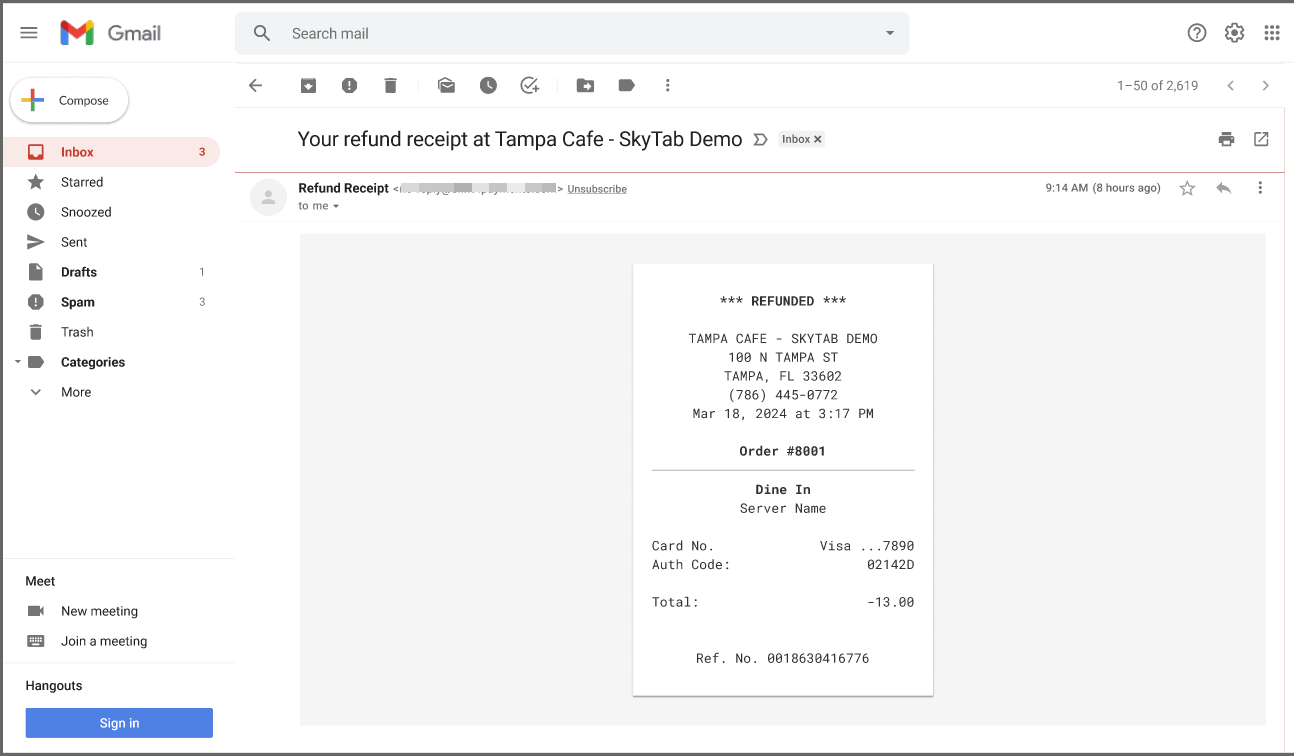The width and height of the screenshot is (1294, 756).
Task: Click the Unsubscribe link
Action: pos(597,189)
